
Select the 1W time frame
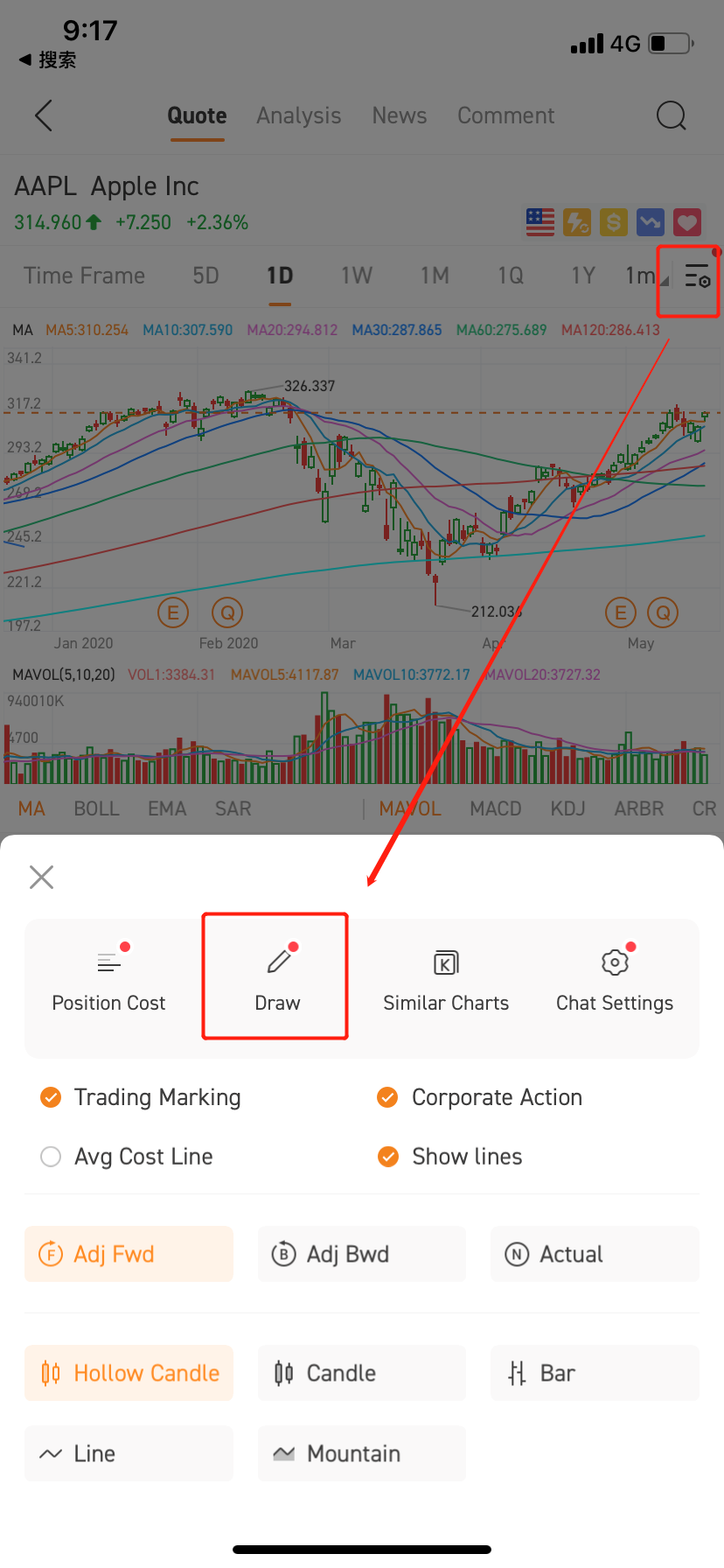click(356, 276)
